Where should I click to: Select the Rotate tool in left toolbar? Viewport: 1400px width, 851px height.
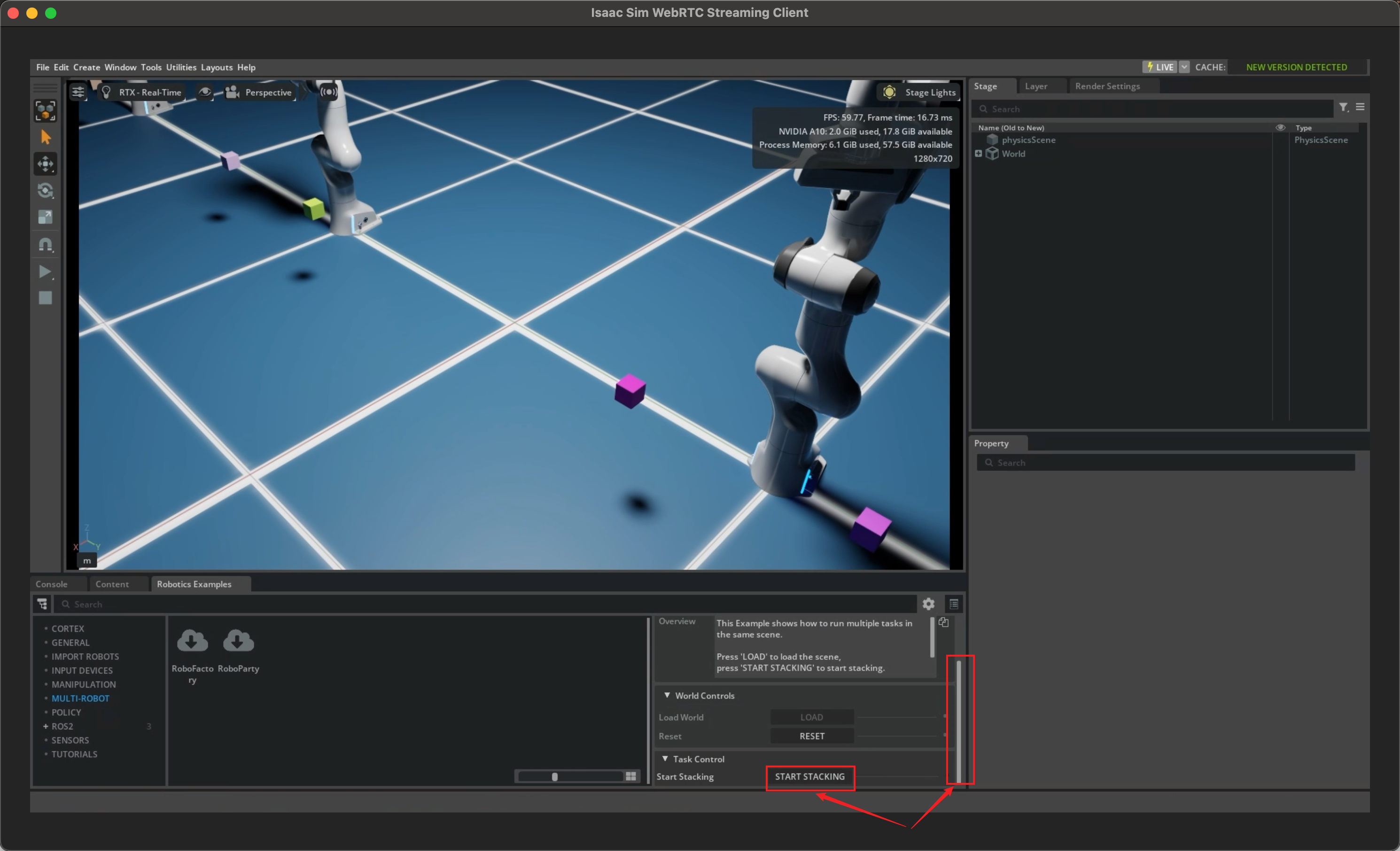click(46, 191)
